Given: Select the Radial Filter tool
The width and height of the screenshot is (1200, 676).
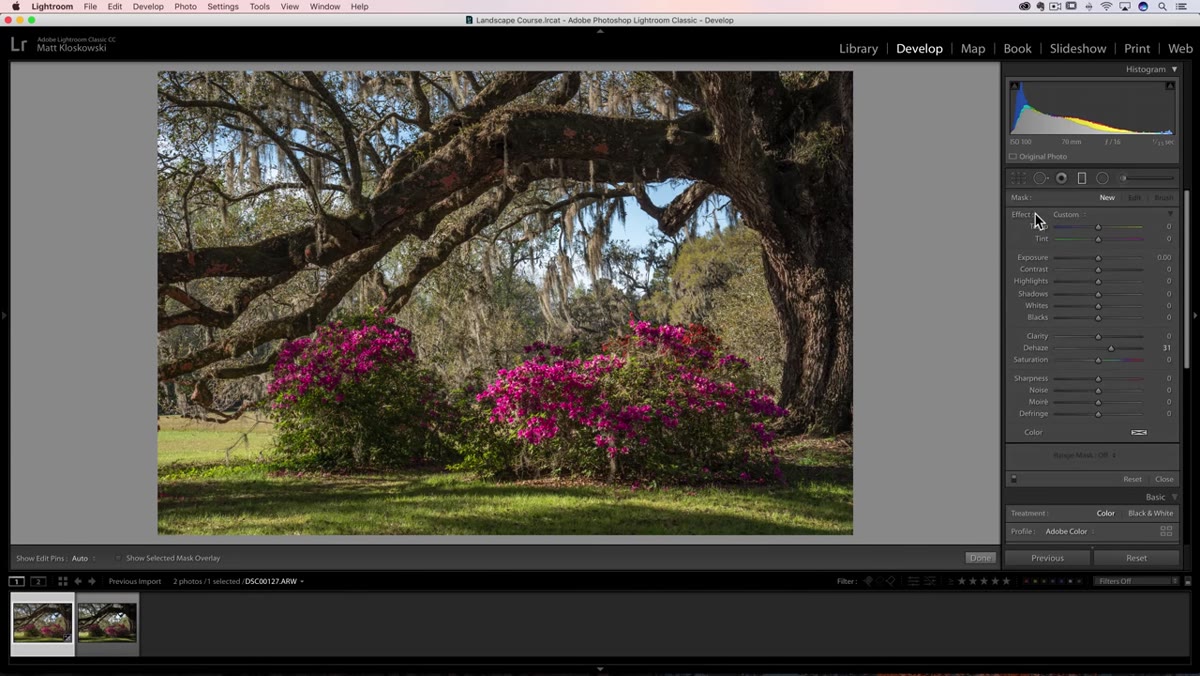Looking at the screenshot, I should [x=1102, y=178].
